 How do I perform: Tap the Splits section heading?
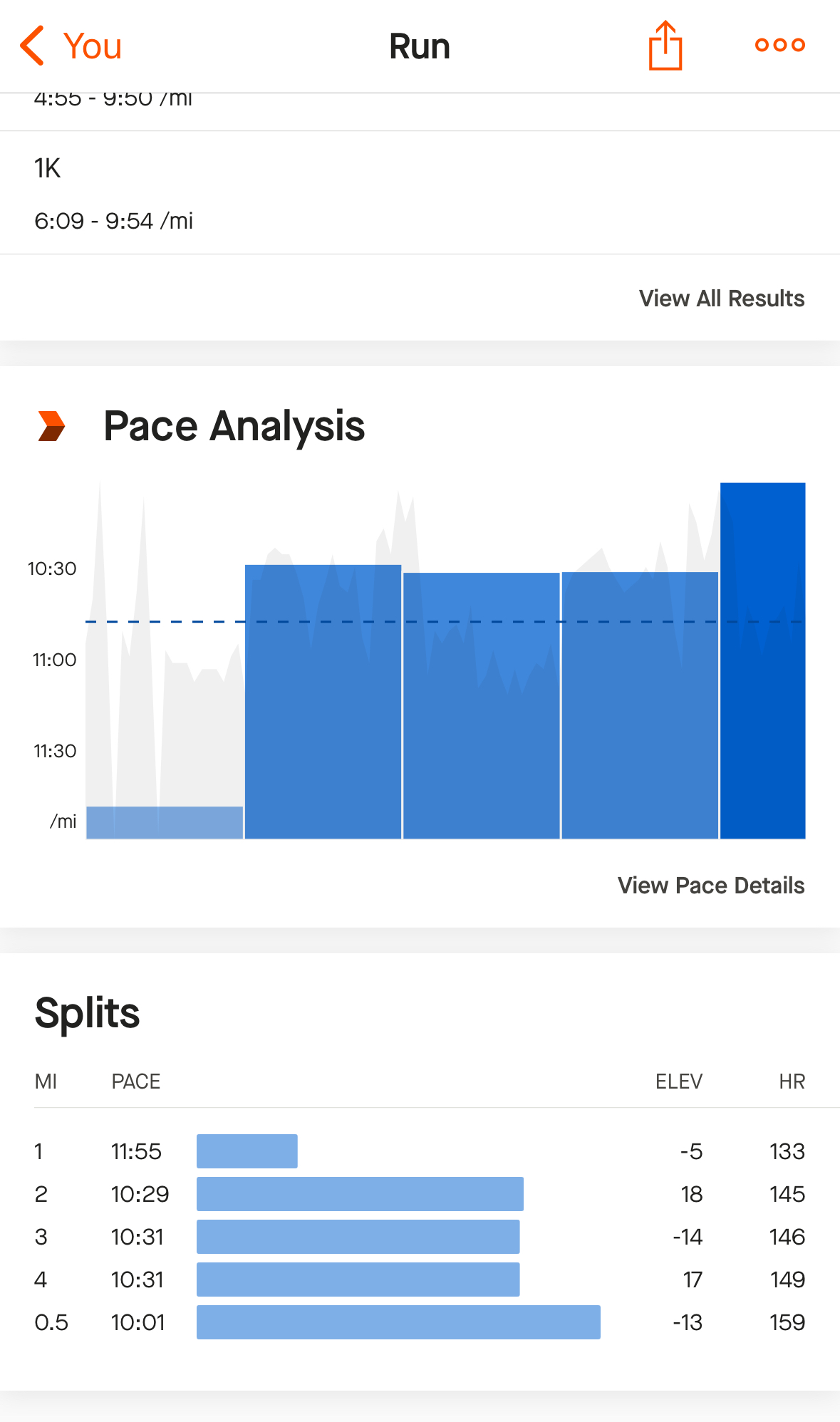[87, 1013]
